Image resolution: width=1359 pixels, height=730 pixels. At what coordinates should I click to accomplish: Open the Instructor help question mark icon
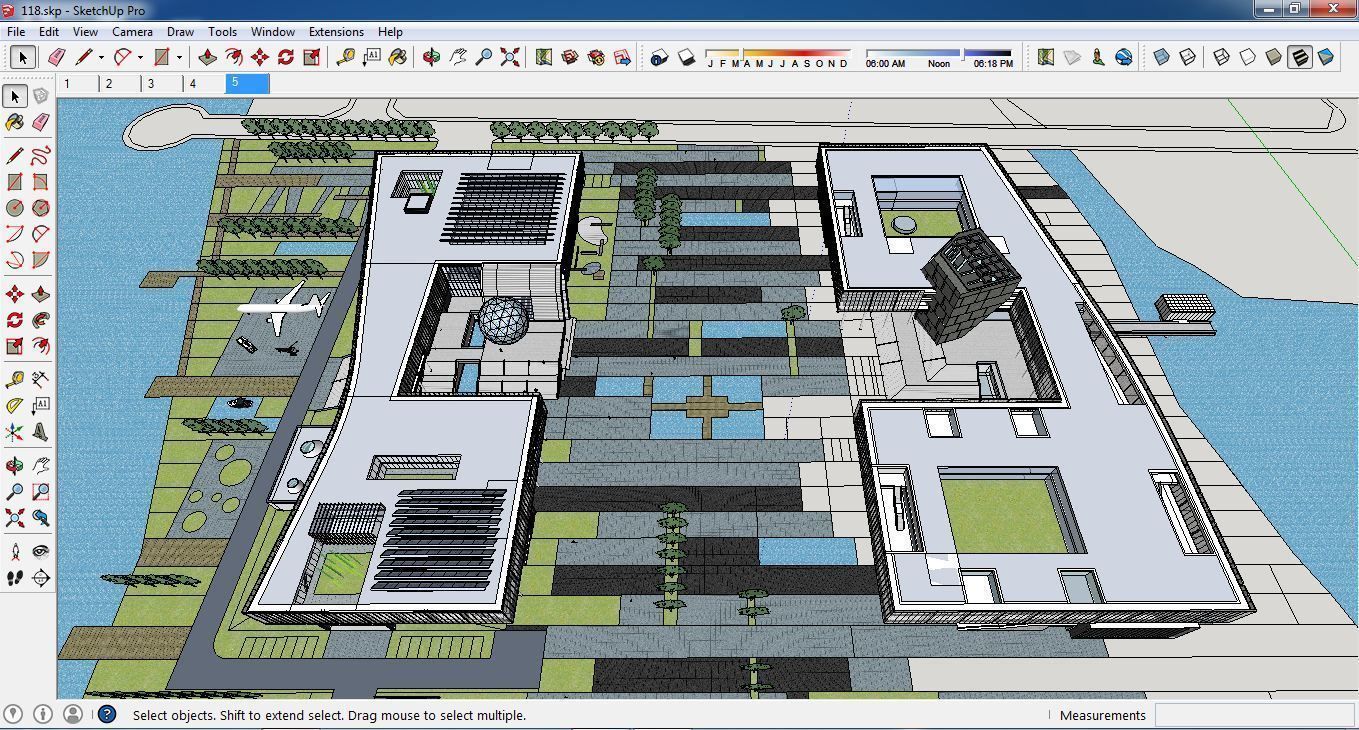pos(107,714)
